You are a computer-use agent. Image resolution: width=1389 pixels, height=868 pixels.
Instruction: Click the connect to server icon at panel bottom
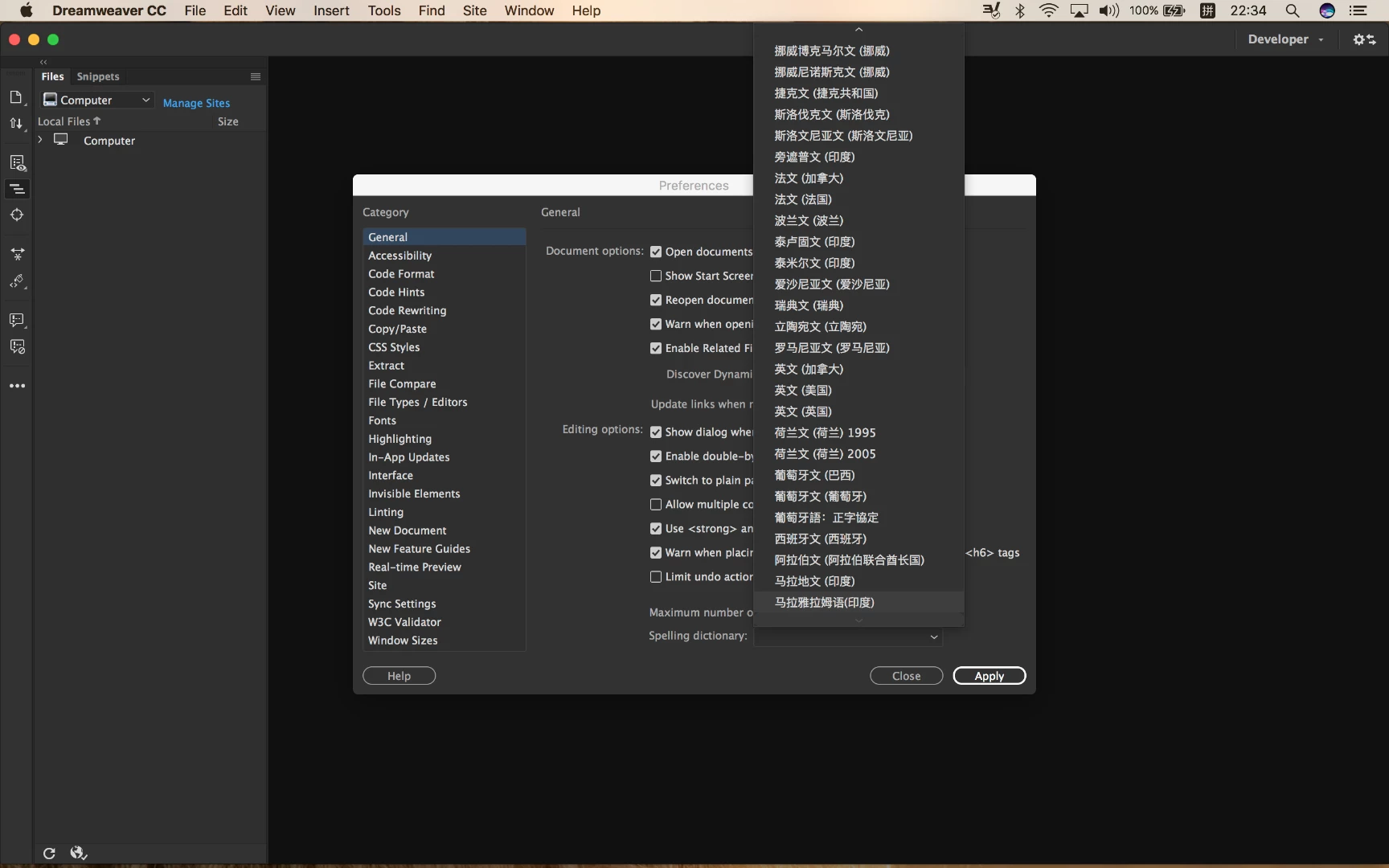click(x=78, y=854)
